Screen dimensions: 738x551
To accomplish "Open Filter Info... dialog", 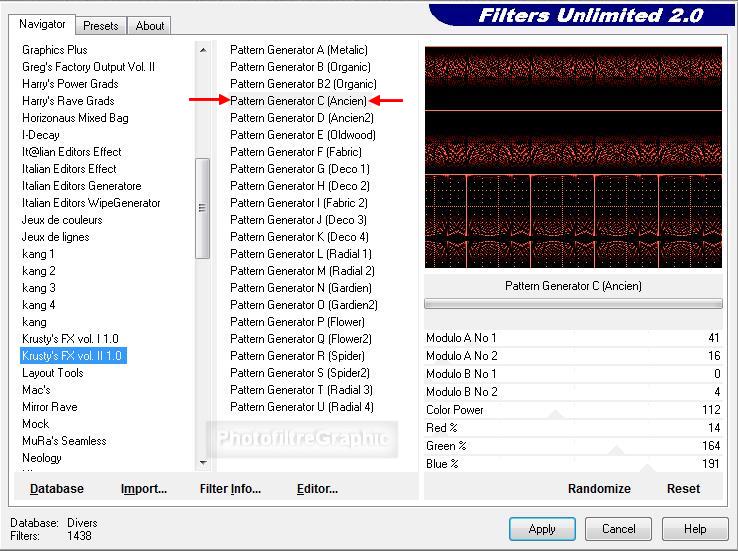I will click(x=230, y=489).
